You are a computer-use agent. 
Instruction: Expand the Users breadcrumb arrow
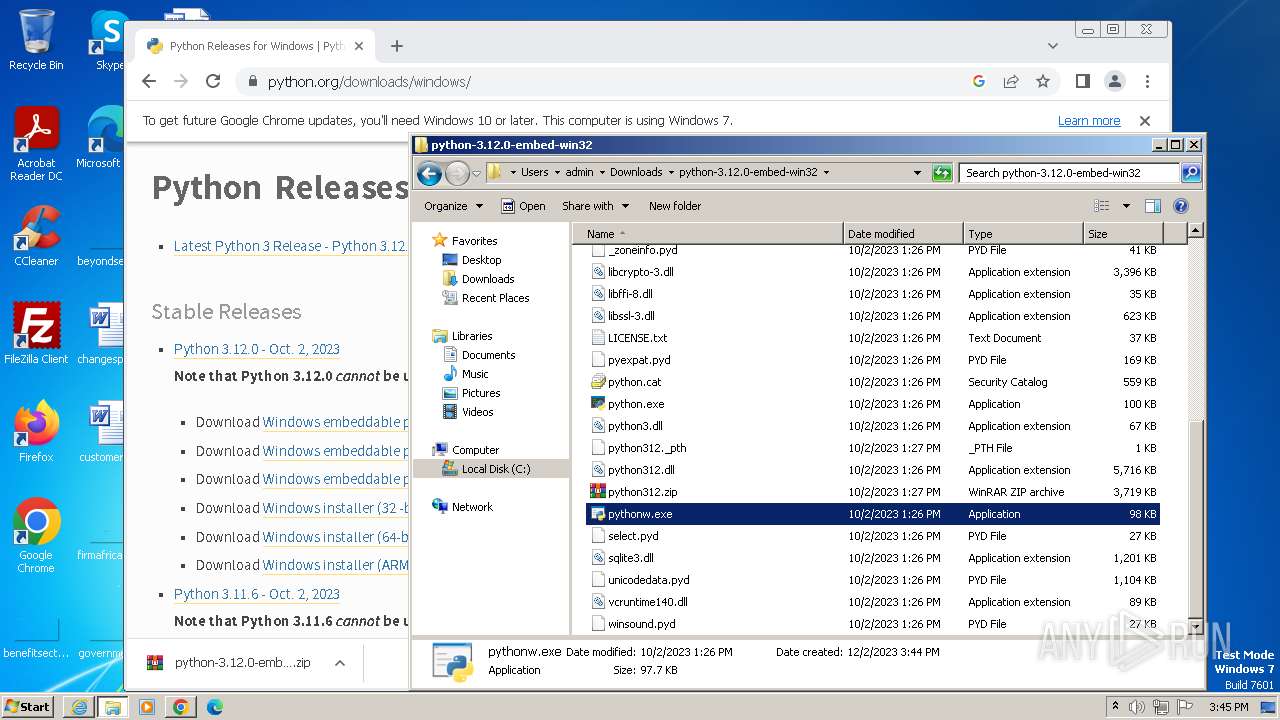(557, 172)
